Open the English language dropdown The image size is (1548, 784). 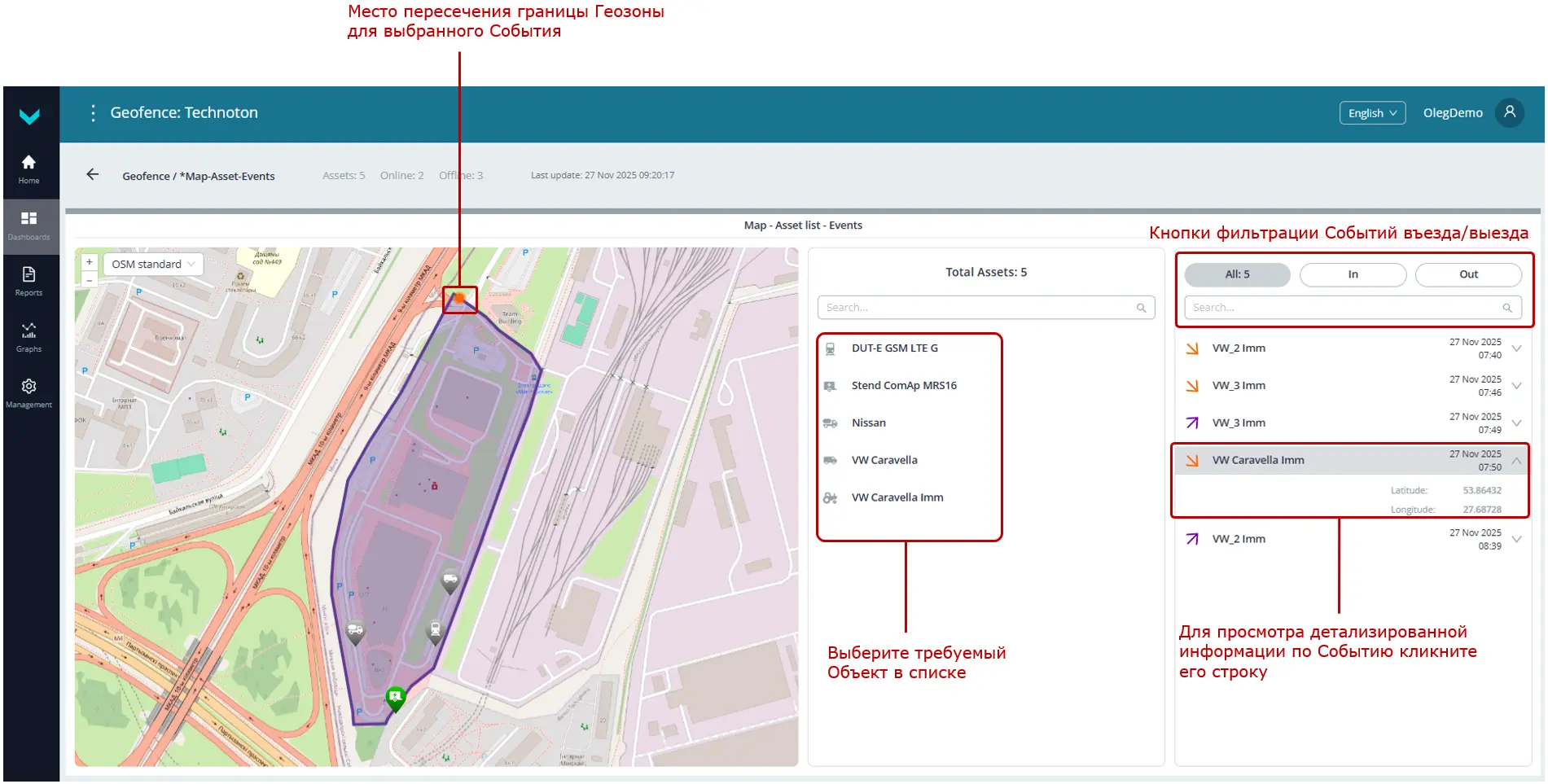click(1372, 113)
